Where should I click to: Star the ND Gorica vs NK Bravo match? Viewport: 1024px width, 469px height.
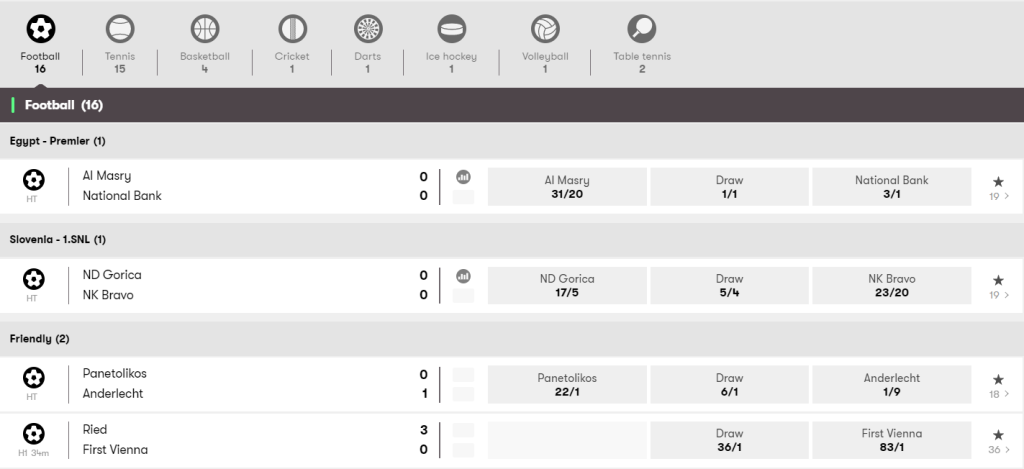coord(998,280)
